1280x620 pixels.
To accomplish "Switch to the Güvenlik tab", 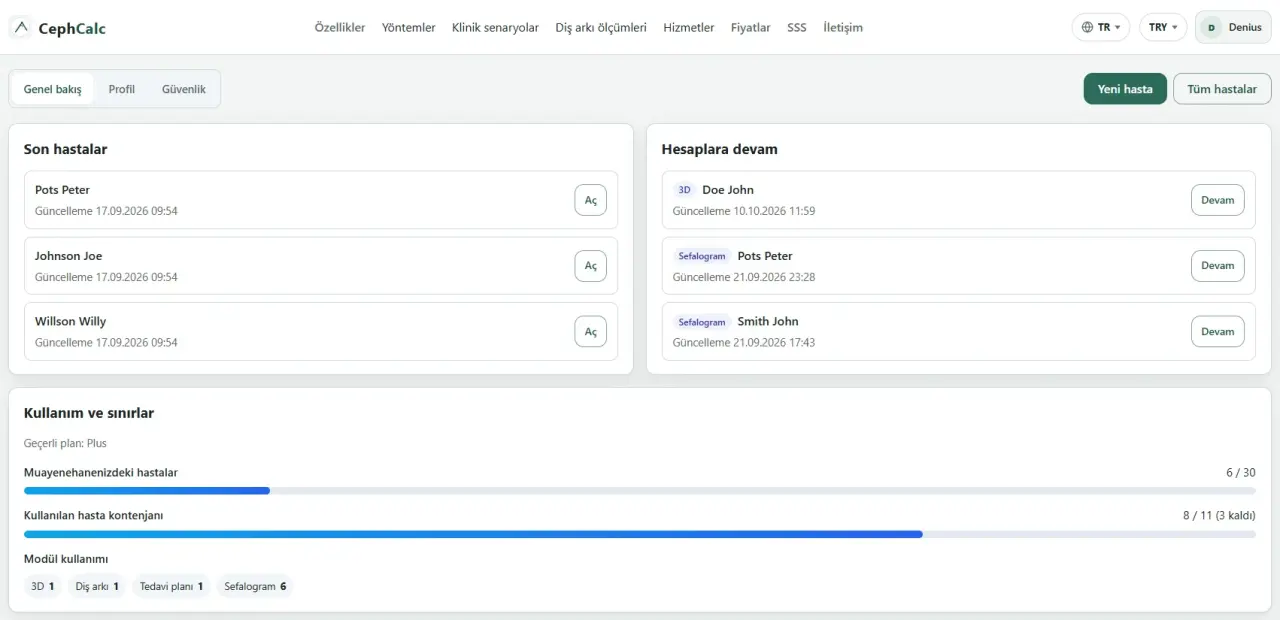I will coord(184,89).
